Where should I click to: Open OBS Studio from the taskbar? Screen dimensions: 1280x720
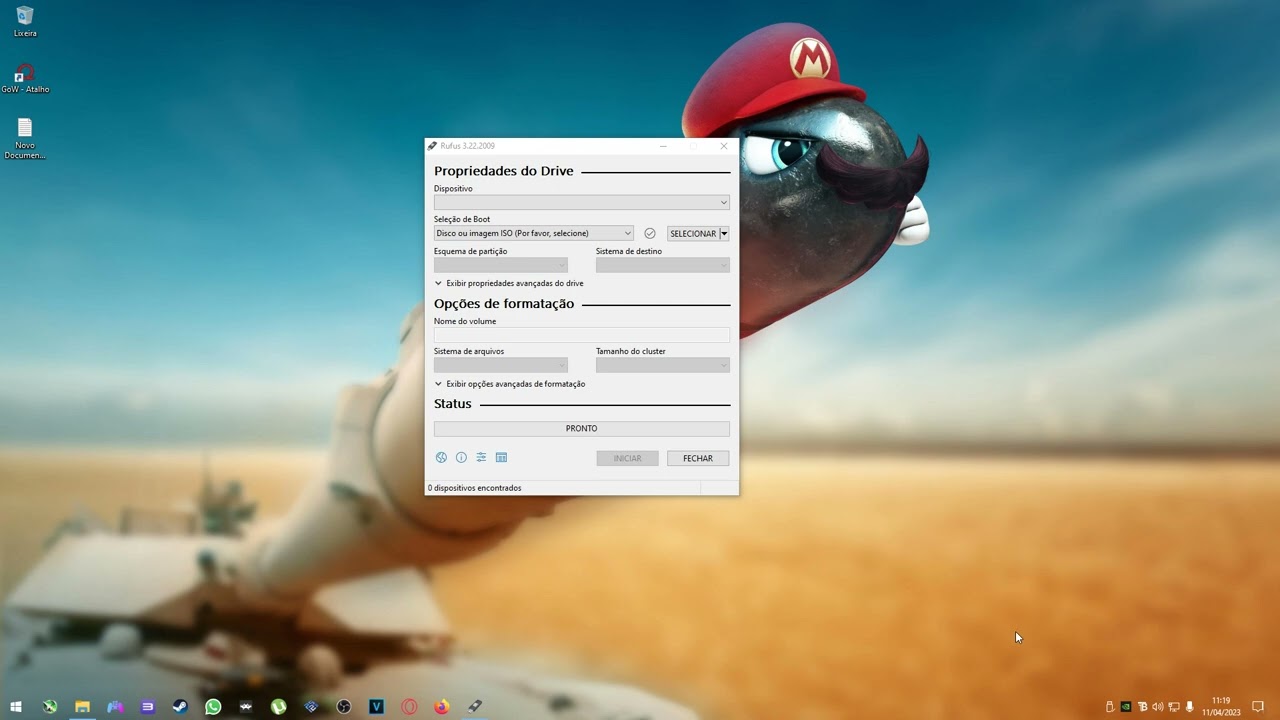344,707
